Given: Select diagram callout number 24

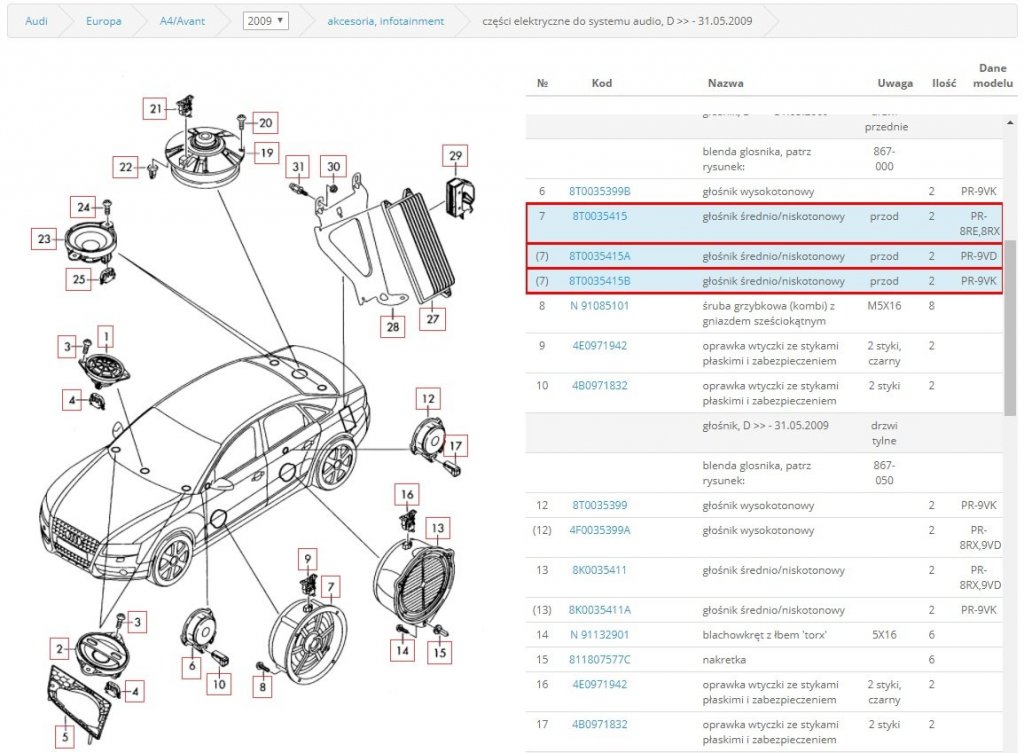Looking at the screenshot, I should pyautogui.click(x=83, y=207).
